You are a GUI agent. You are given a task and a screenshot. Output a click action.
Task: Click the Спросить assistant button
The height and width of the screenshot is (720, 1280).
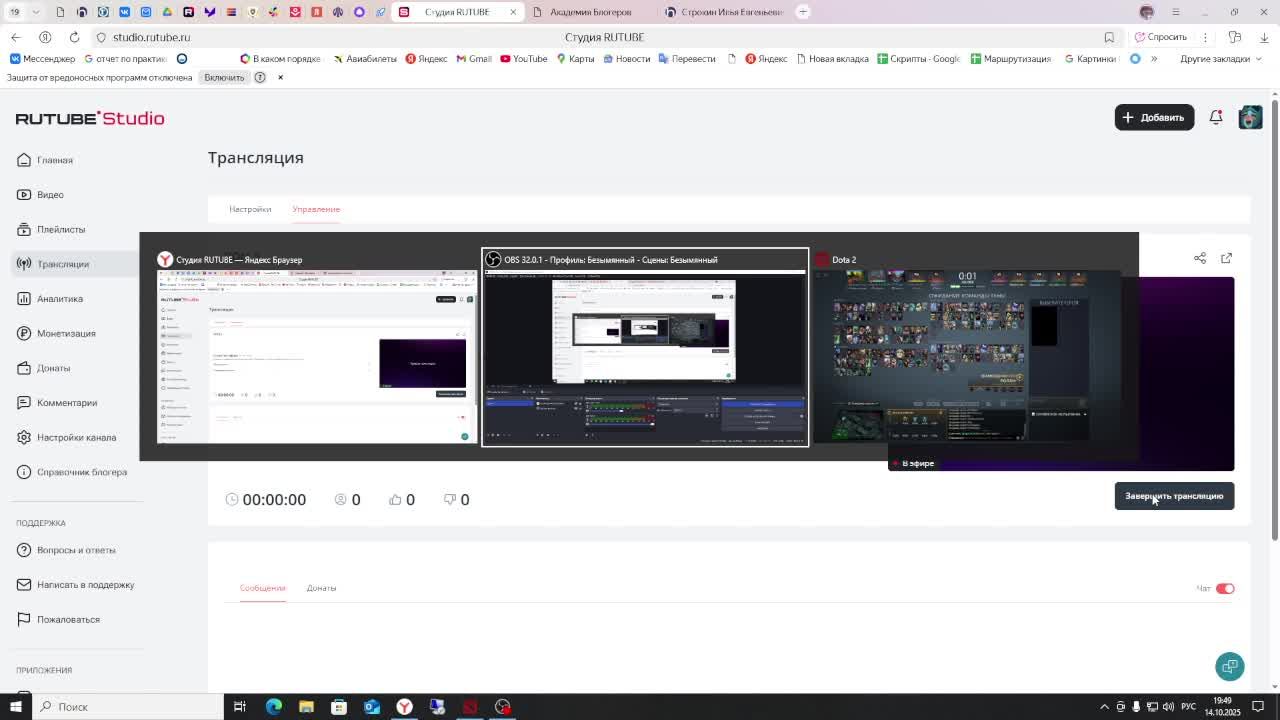pos(1161,37)
